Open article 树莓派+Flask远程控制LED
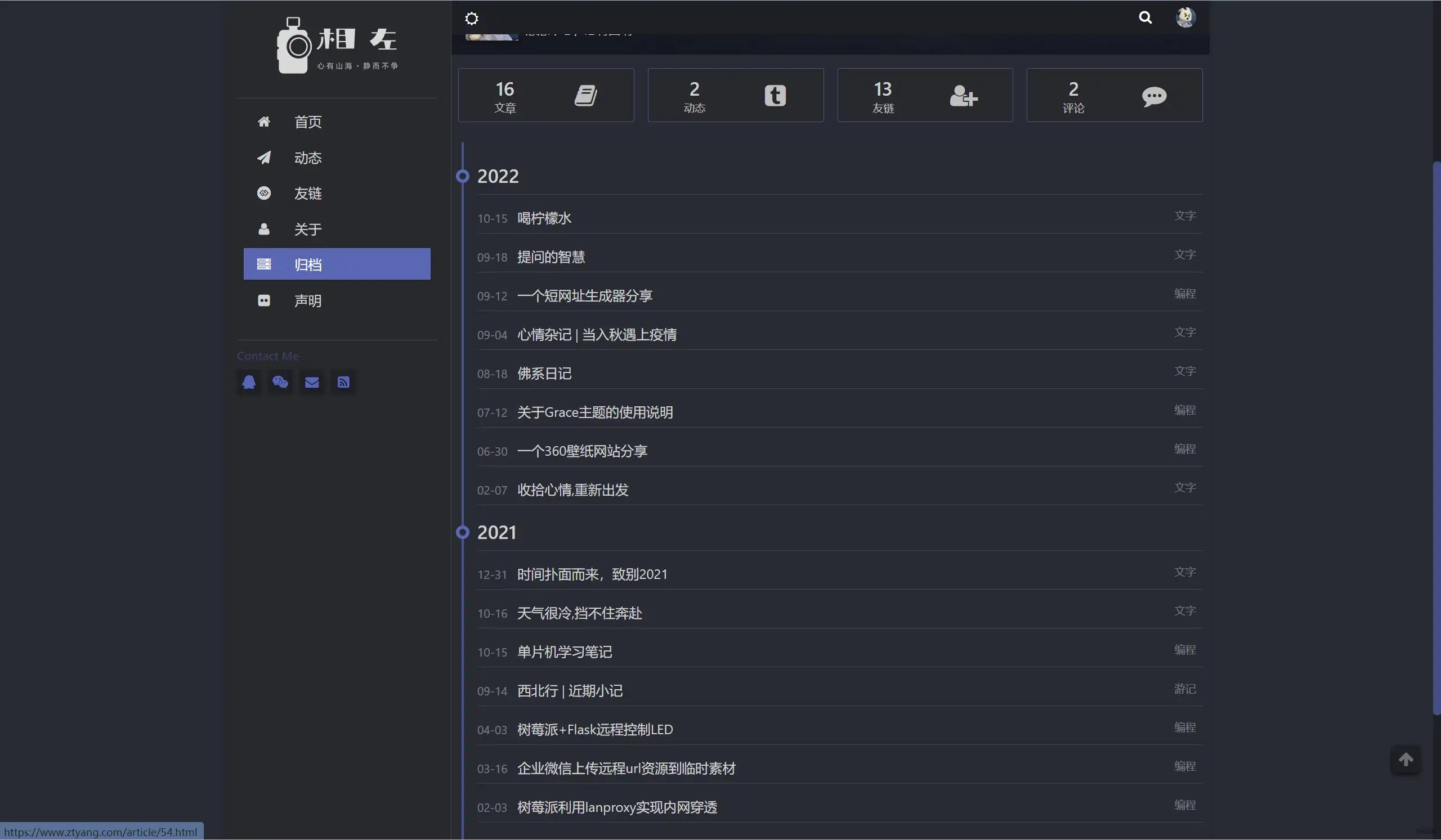Screen dimensions: 1441x840 [x=595, y=730]
